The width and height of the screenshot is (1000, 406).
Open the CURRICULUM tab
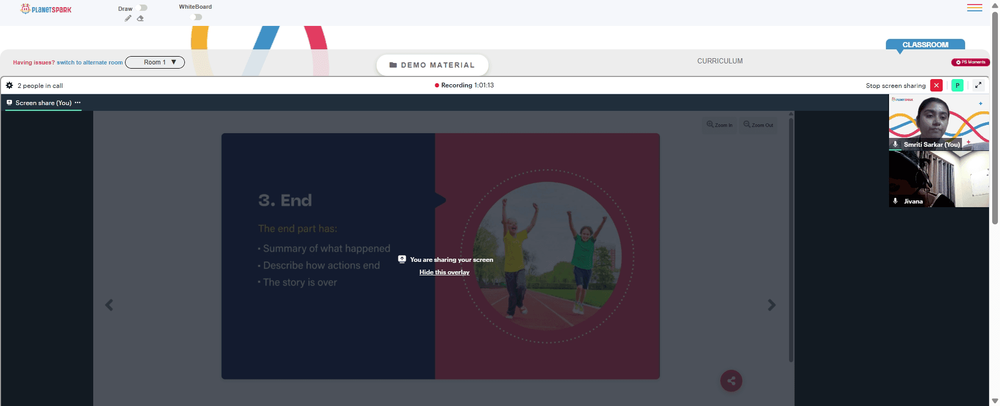[720, 61]
